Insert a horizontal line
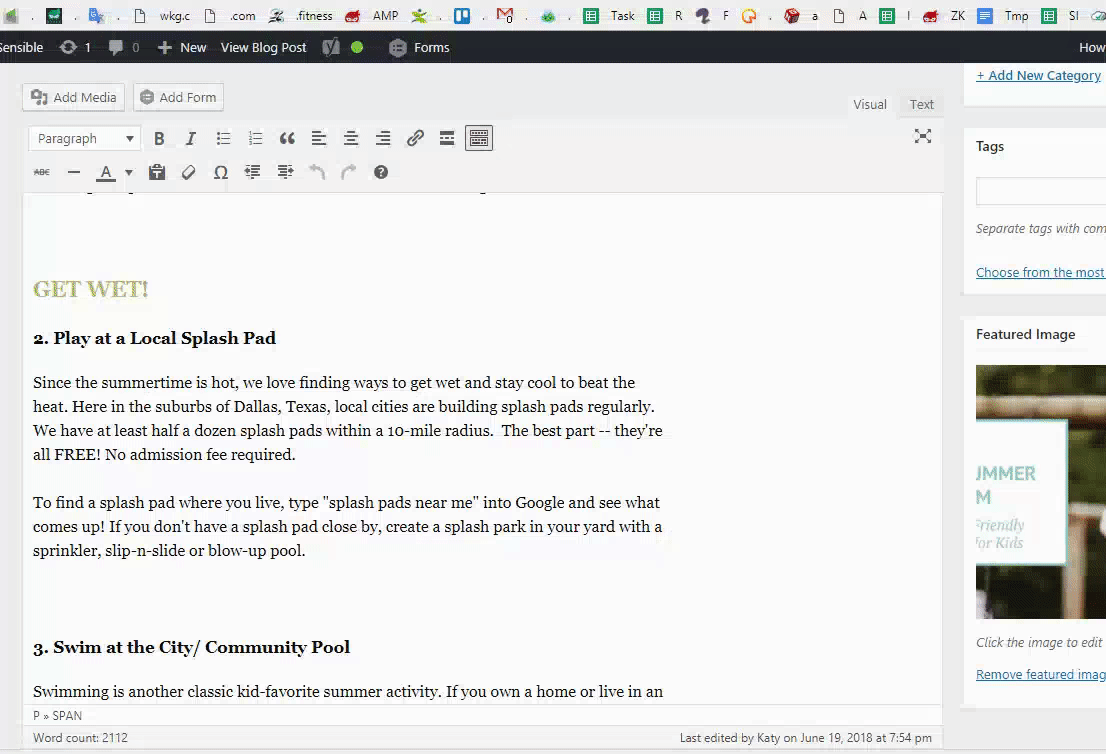1106x754 pixels. (x=73, y=172)
